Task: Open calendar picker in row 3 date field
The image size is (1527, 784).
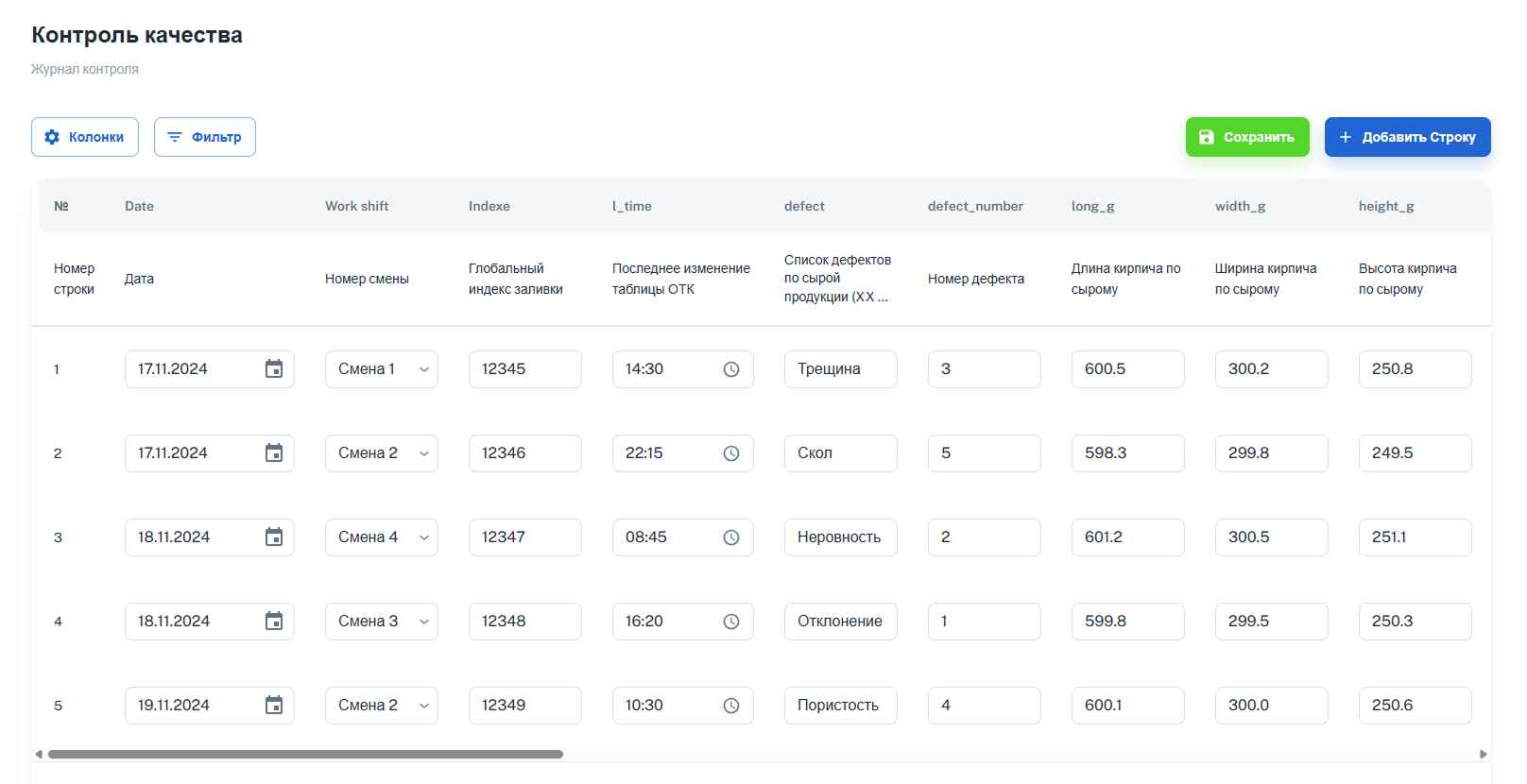Action: click(x=274, y=537)
